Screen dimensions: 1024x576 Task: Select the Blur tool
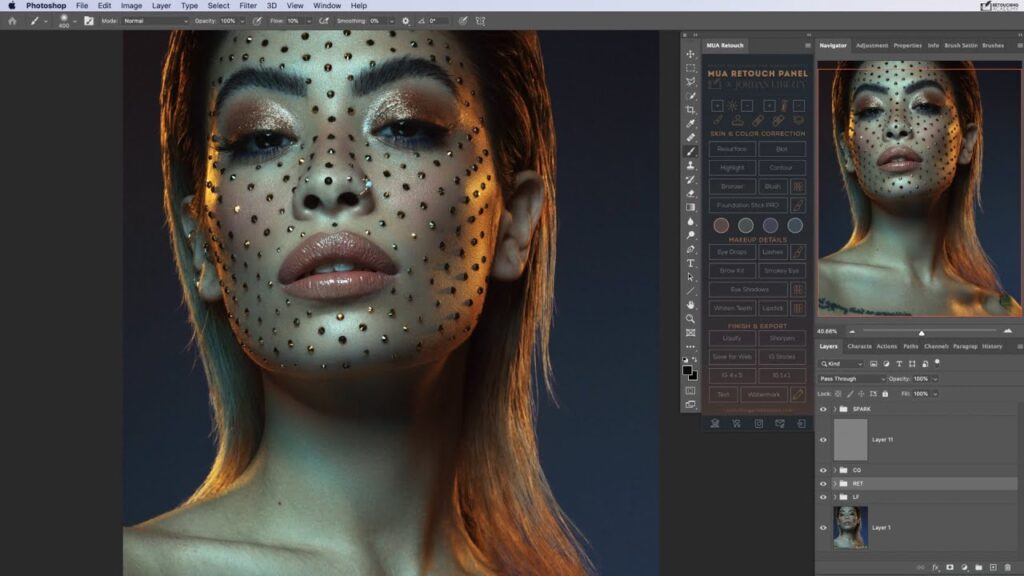pos(690,221)
